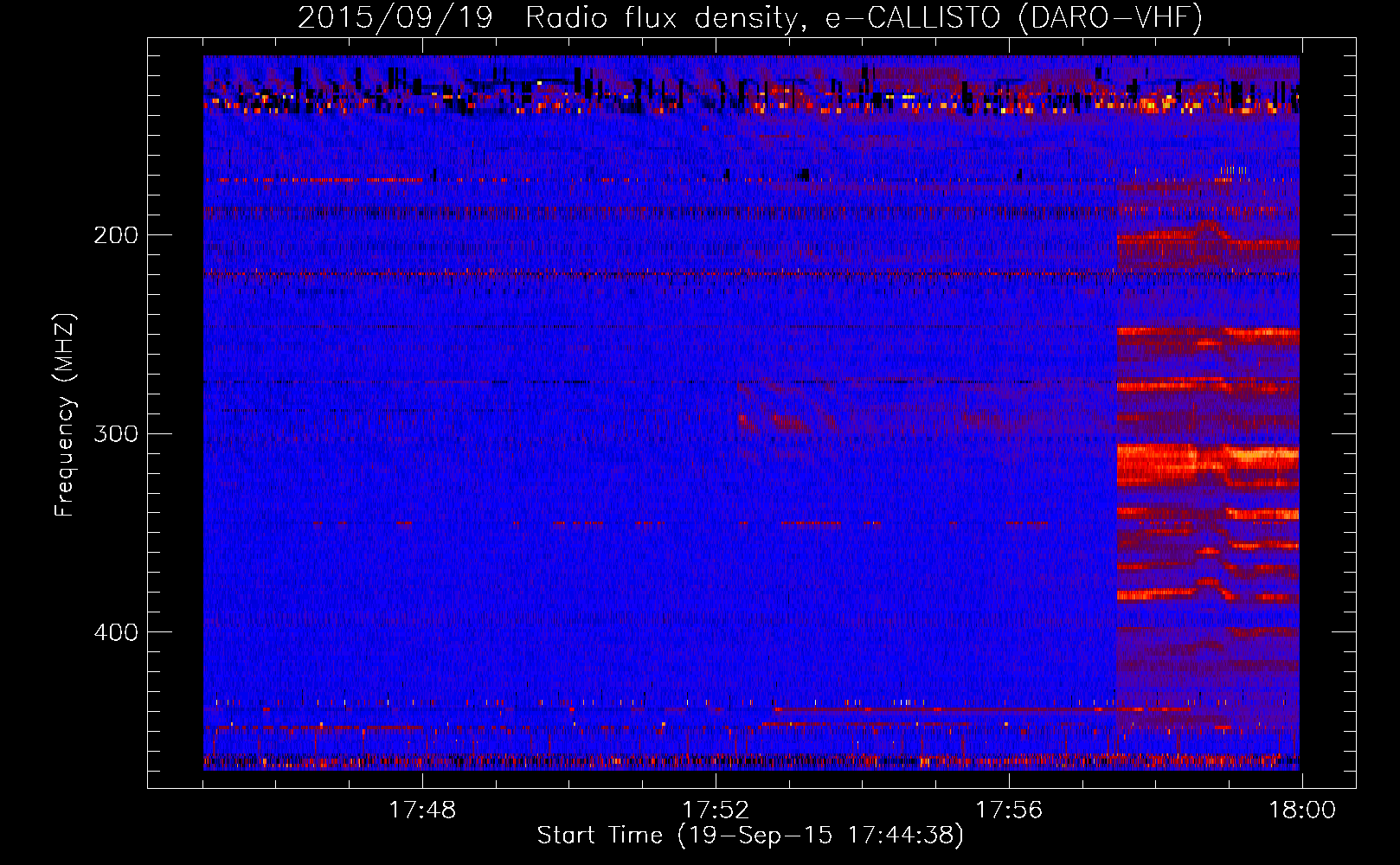Click the 'Frequency (MHZ)' axis label

click(x=66, y=415)
